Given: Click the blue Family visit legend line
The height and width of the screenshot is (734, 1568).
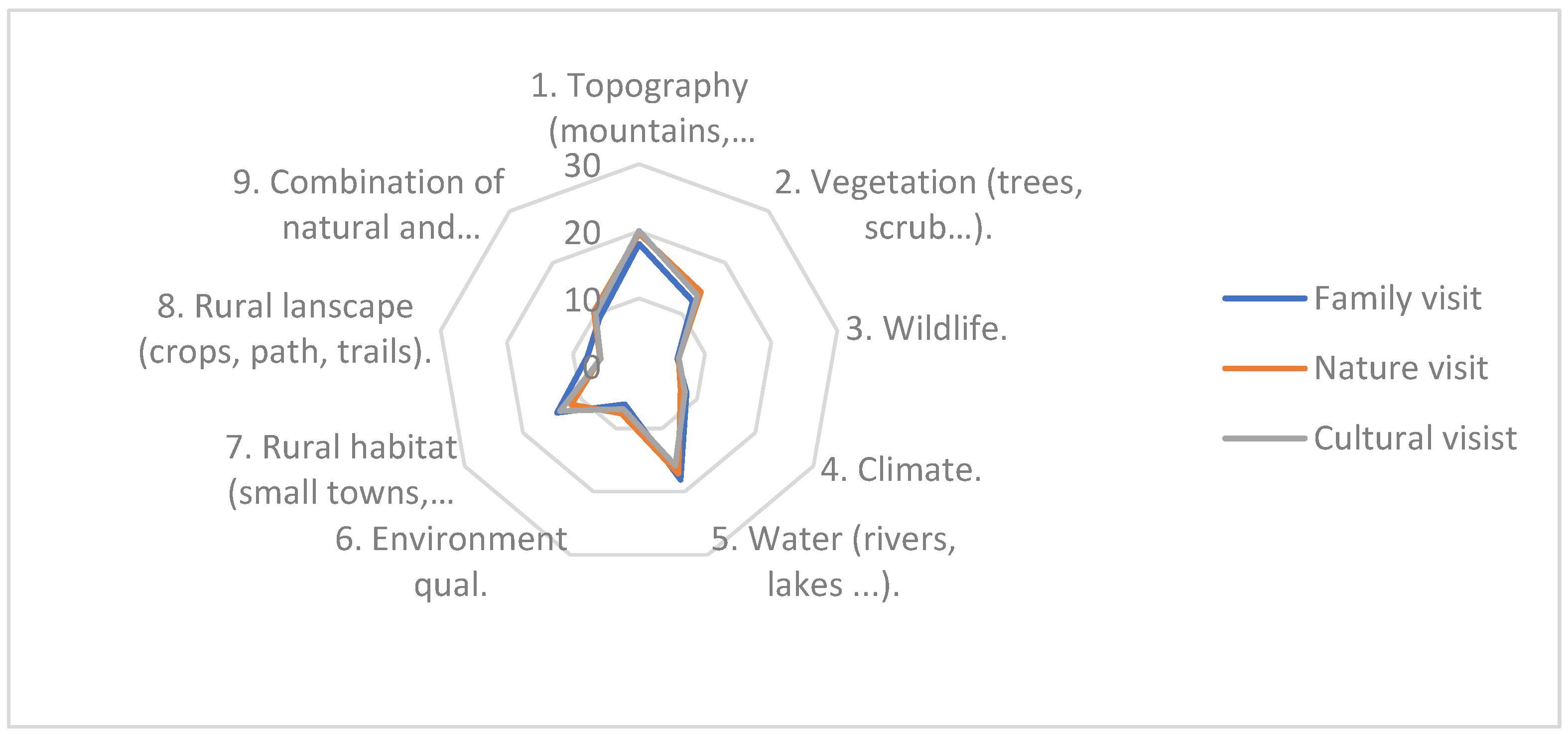Looking at the screenshot, I should point(1265,298).
